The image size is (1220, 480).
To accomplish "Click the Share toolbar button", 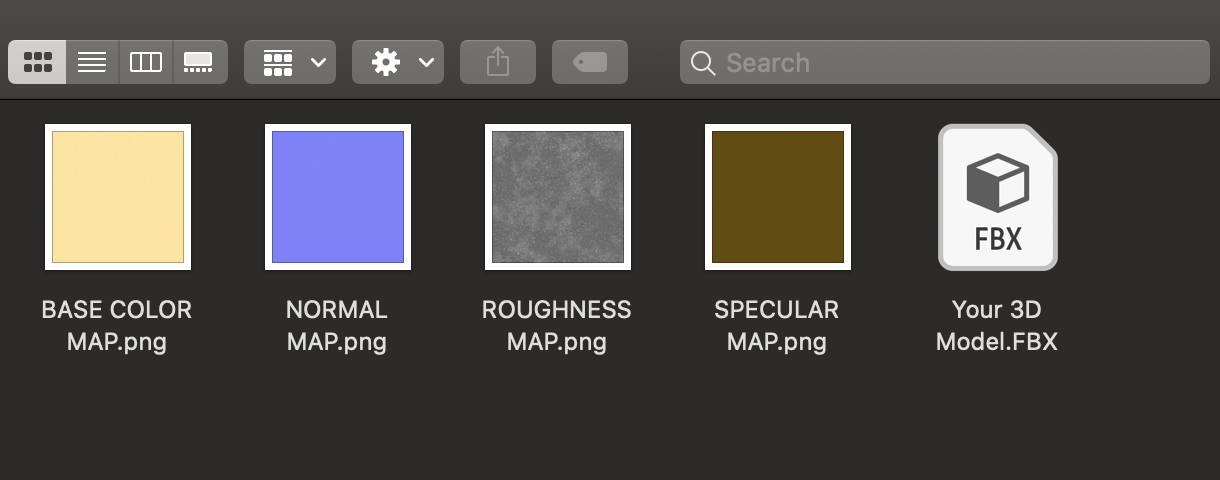I will point(498,62).
